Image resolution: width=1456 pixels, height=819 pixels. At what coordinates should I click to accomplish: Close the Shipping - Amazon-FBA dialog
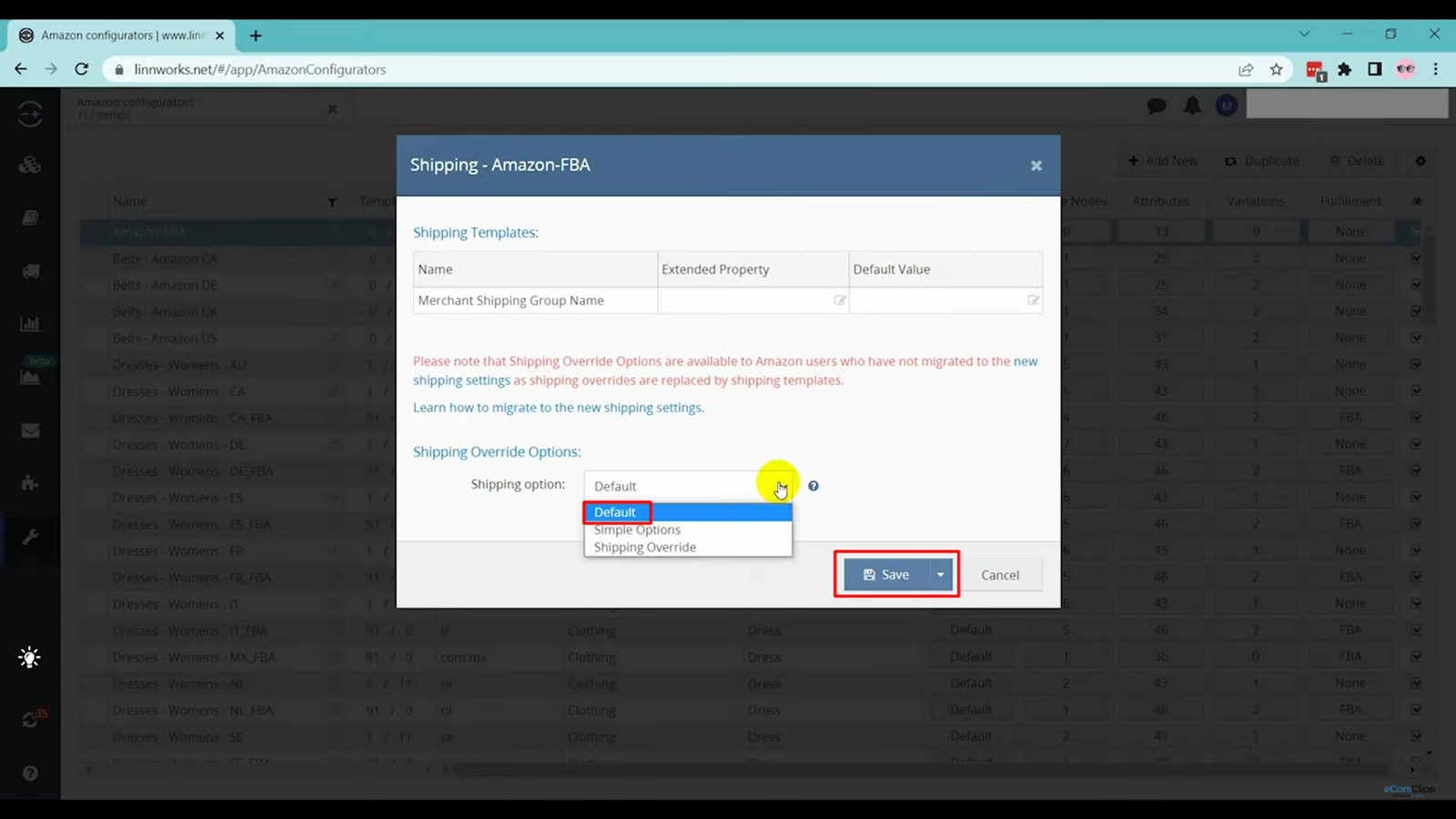[x=1036, y=166]
